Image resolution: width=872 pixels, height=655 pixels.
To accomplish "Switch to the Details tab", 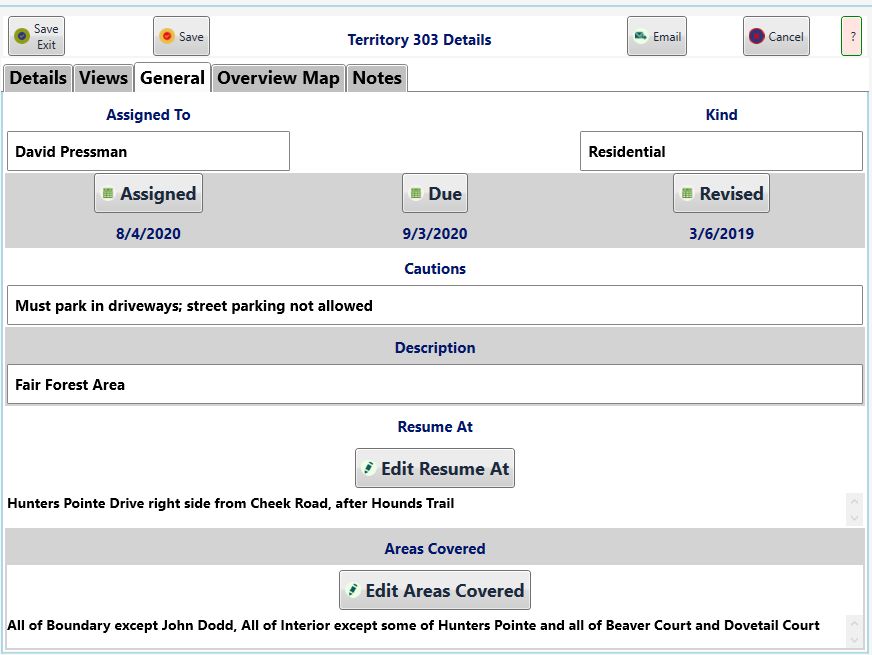I will 38,78.
